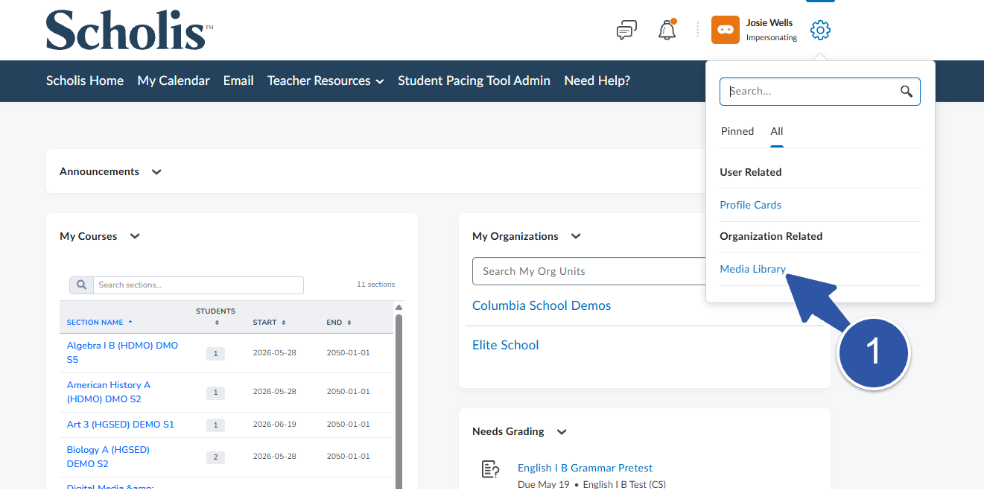This screenshot has width=984, height=489.
Task: Click the Josie Wells avatar icon
Action: [725, 30]
